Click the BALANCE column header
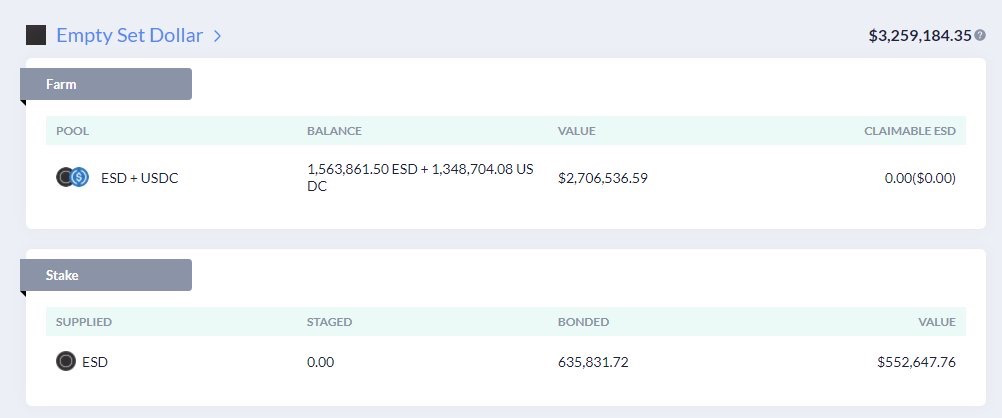Image resolution: width=1002 pixels, height=418 pixels. [334, 131]
